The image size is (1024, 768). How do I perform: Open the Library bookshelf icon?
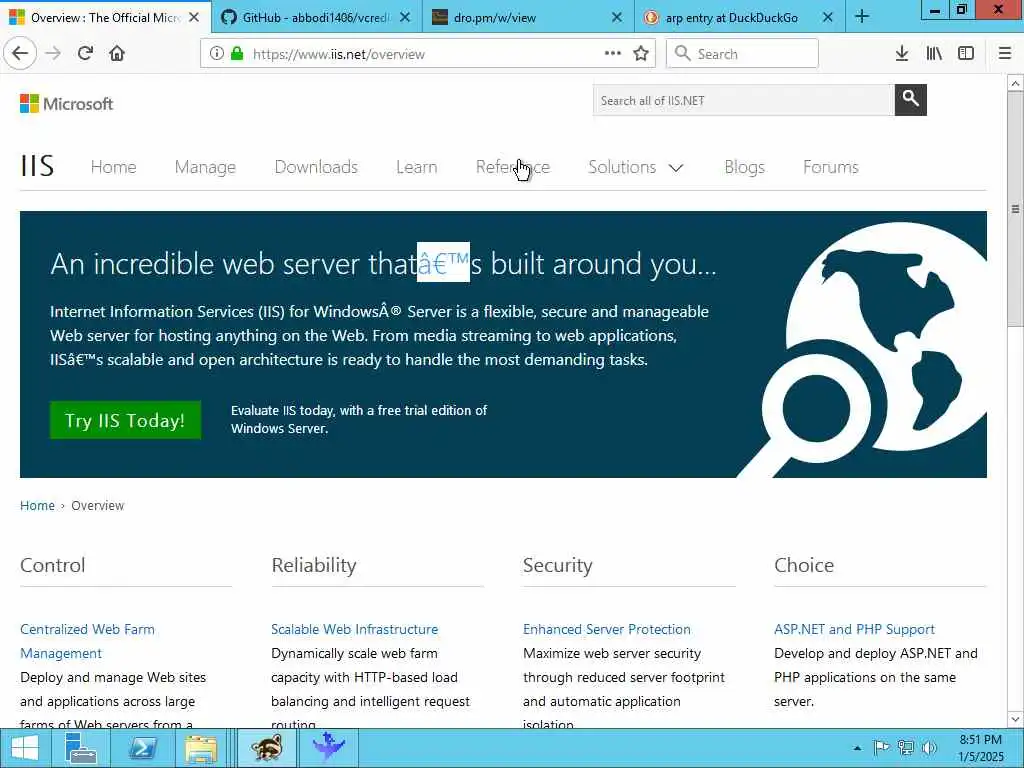(x=934, y=53)
